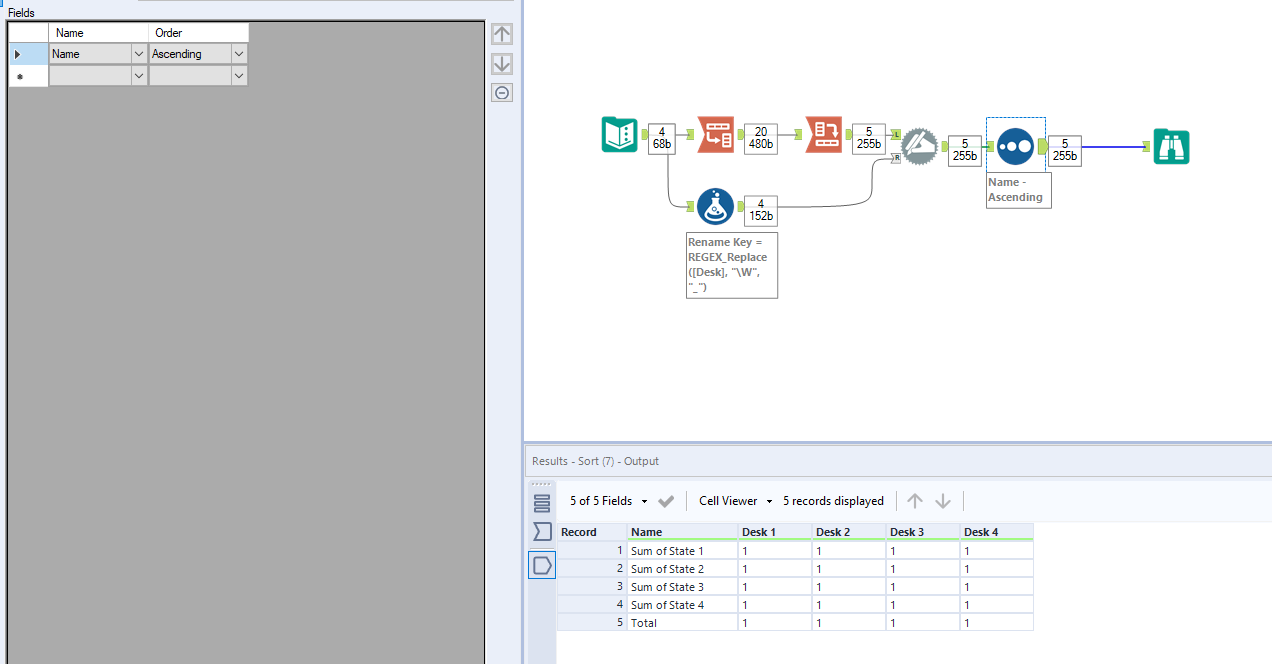Viewport: 1272px width, 664px height.
Task: Click the move field up arrow button
Action: (x=501, y=33)
